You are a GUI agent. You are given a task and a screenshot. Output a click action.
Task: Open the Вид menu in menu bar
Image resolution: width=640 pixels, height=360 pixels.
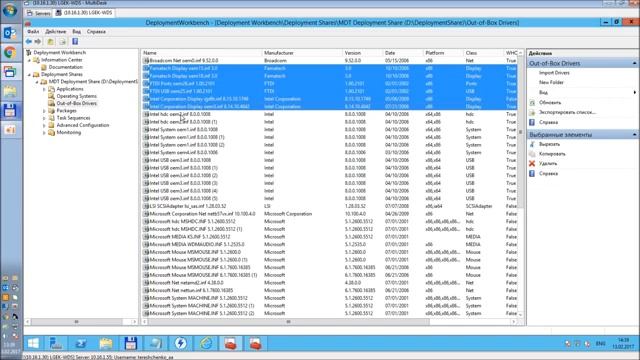76,31
